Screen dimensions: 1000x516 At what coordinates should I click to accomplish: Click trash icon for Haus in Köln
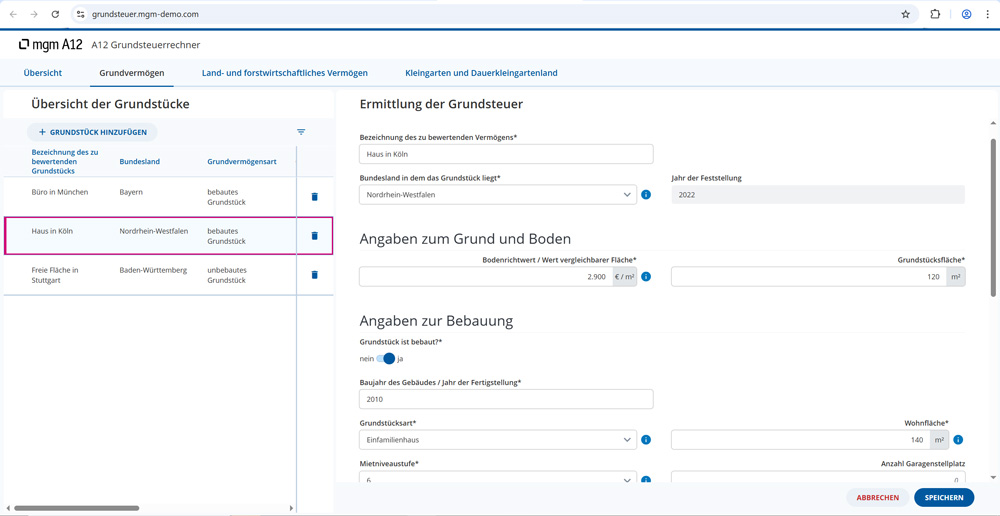pyautogui.click(x=314, y=236)
